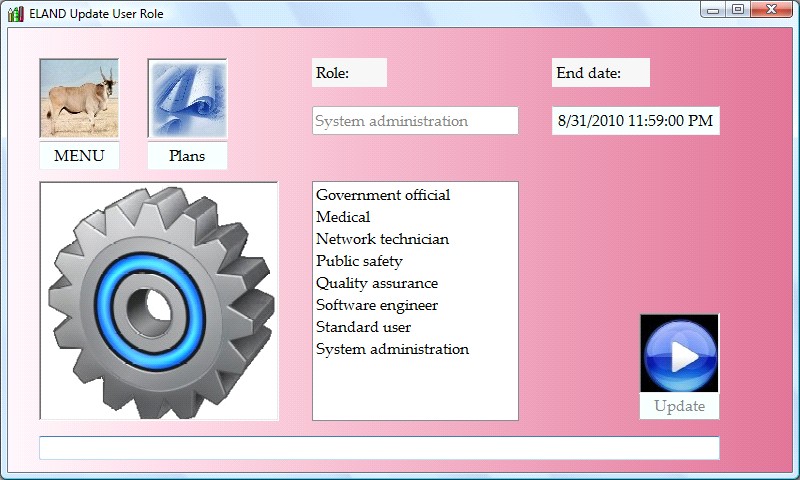Pick System administration in the role list
The image size is (800, 480).
[392, 349]
